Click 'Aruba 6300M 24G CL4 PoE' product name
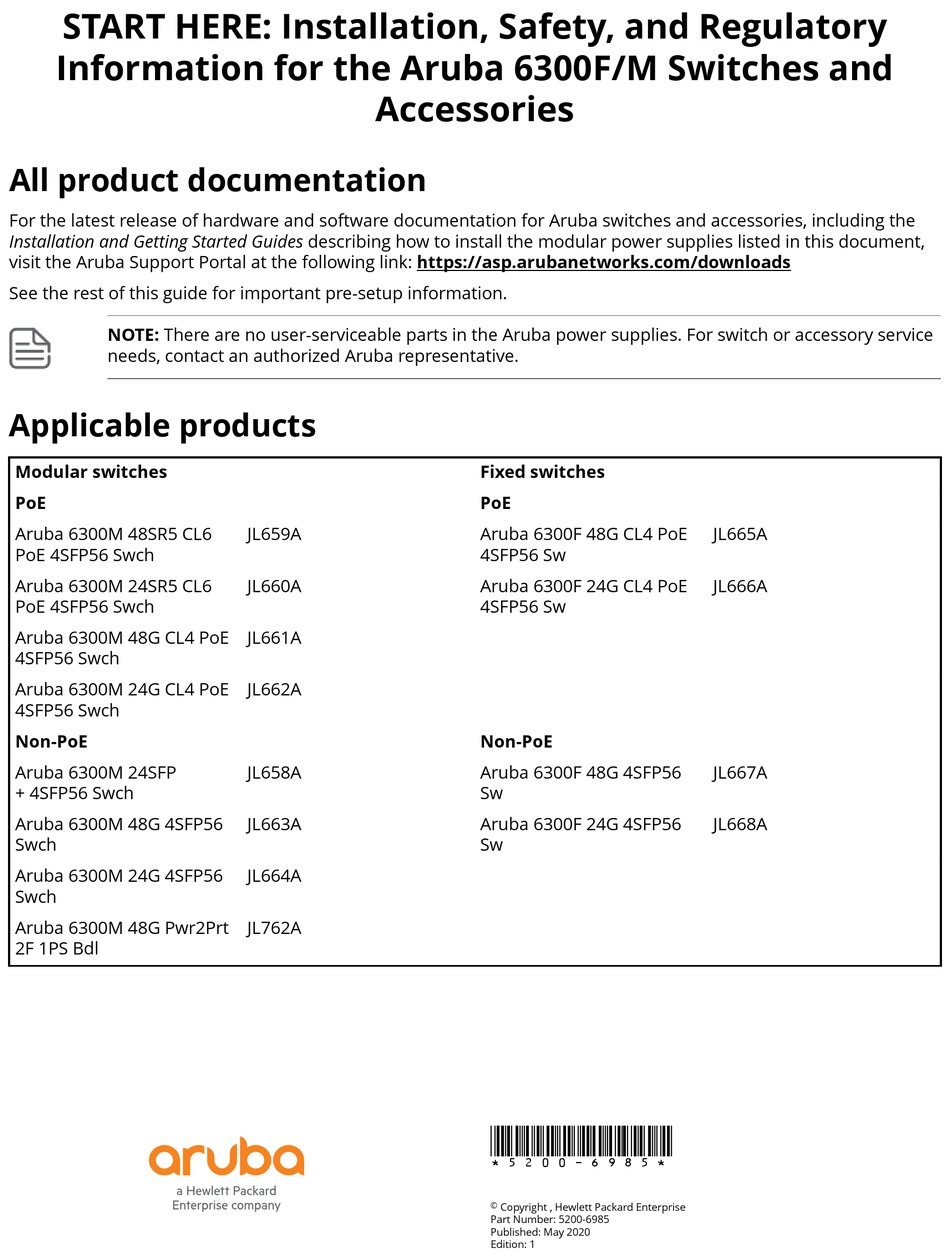Screen dimensions: 950x1260 [122, 700]
